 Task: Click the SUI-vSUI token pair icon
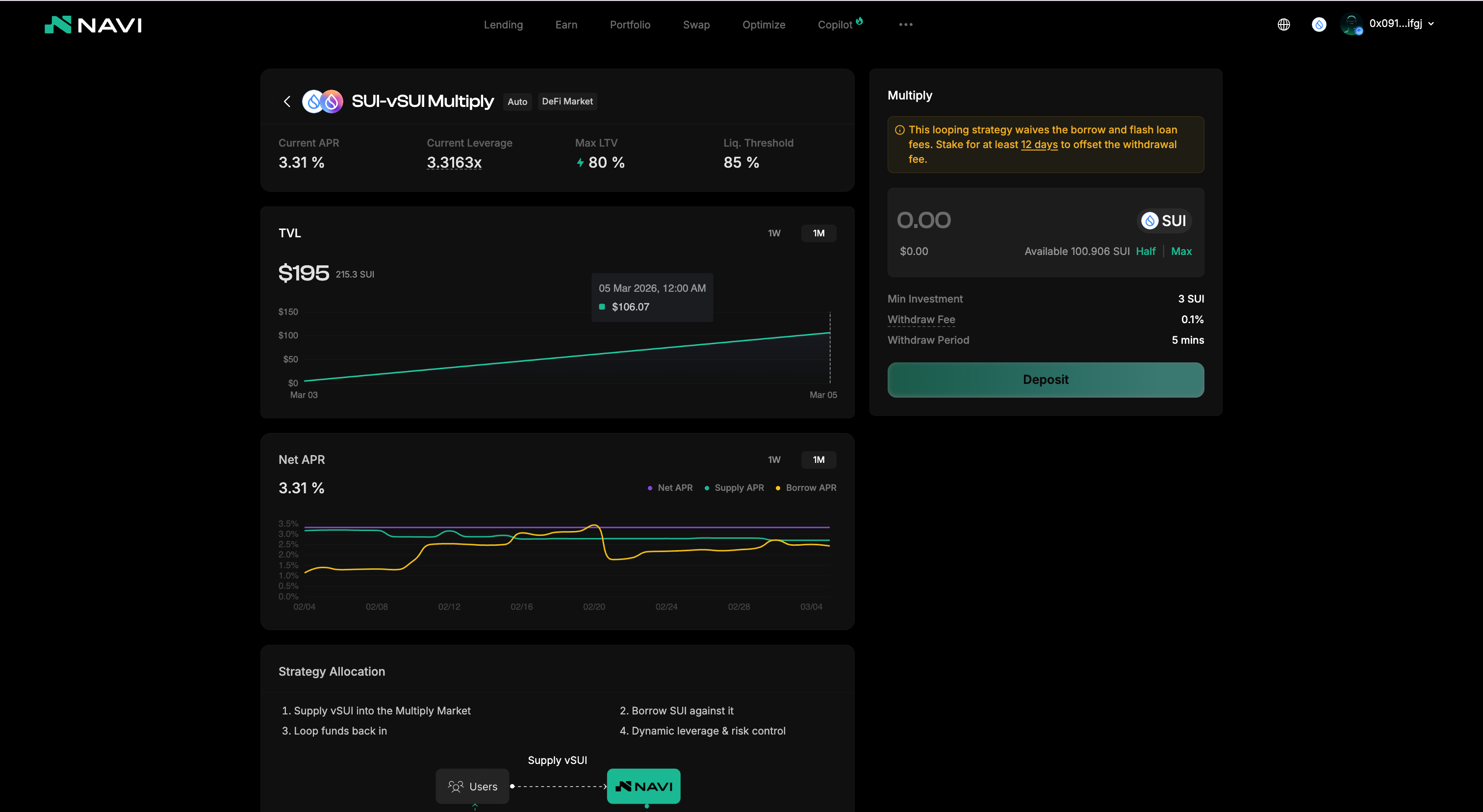tap(322, 101)
